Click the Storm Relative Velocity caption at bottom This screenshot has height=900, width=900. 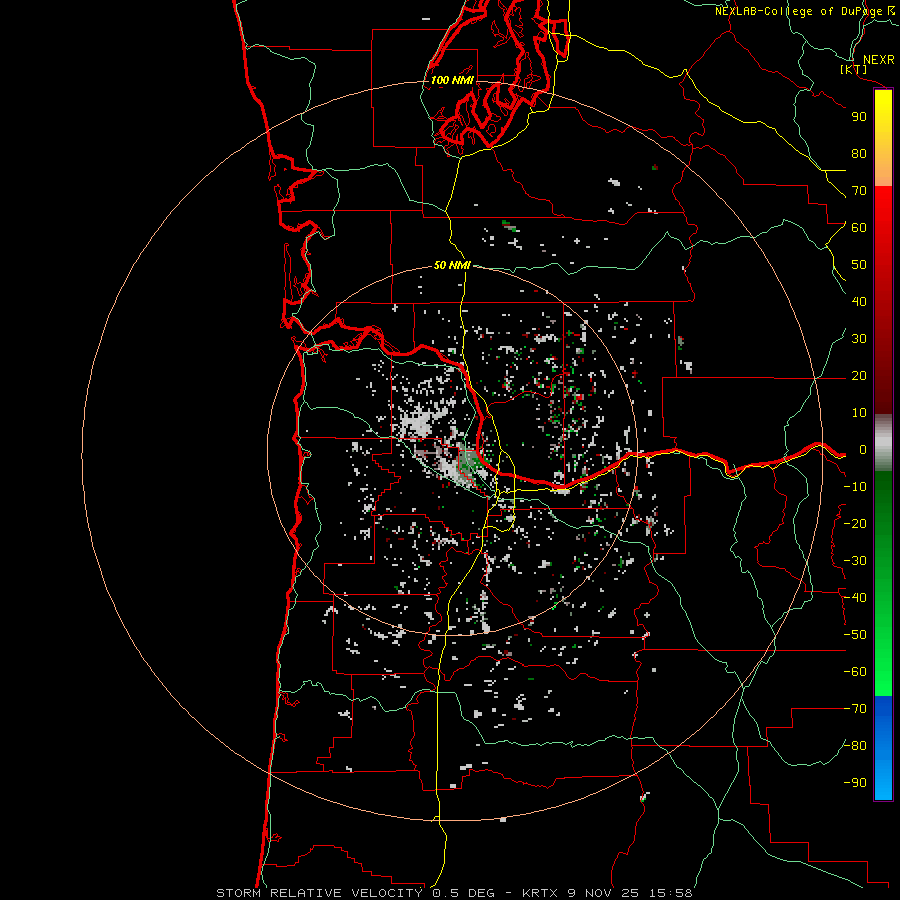coord(454,893)
